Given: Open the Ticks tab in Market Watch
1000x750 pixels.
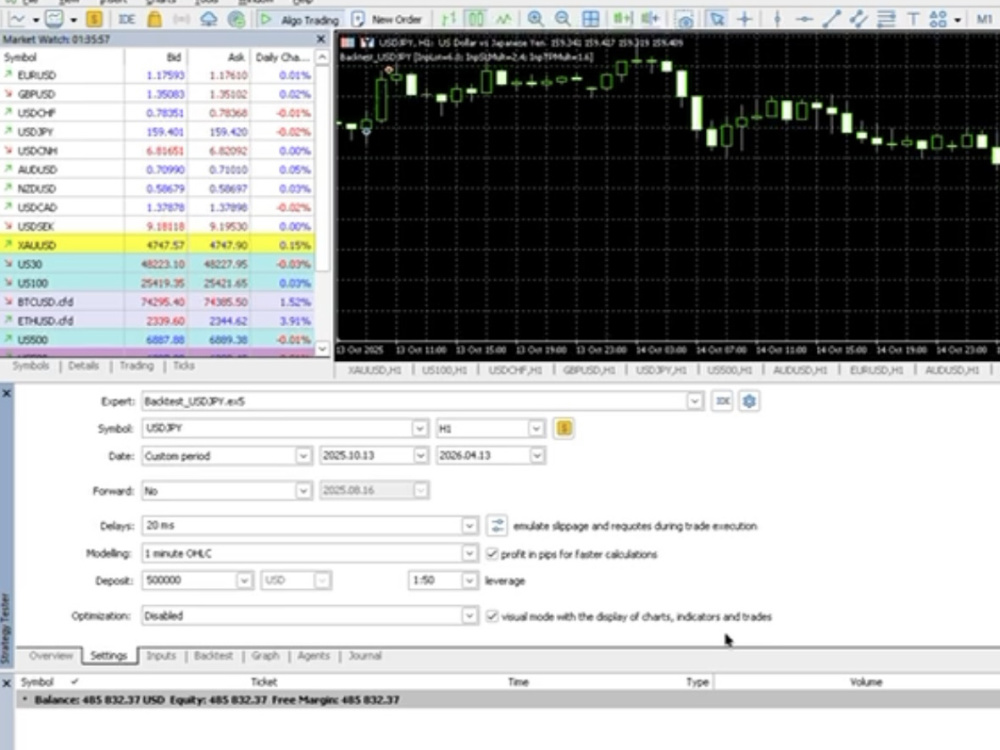Looking at the screenshot, I should point(184,365).
